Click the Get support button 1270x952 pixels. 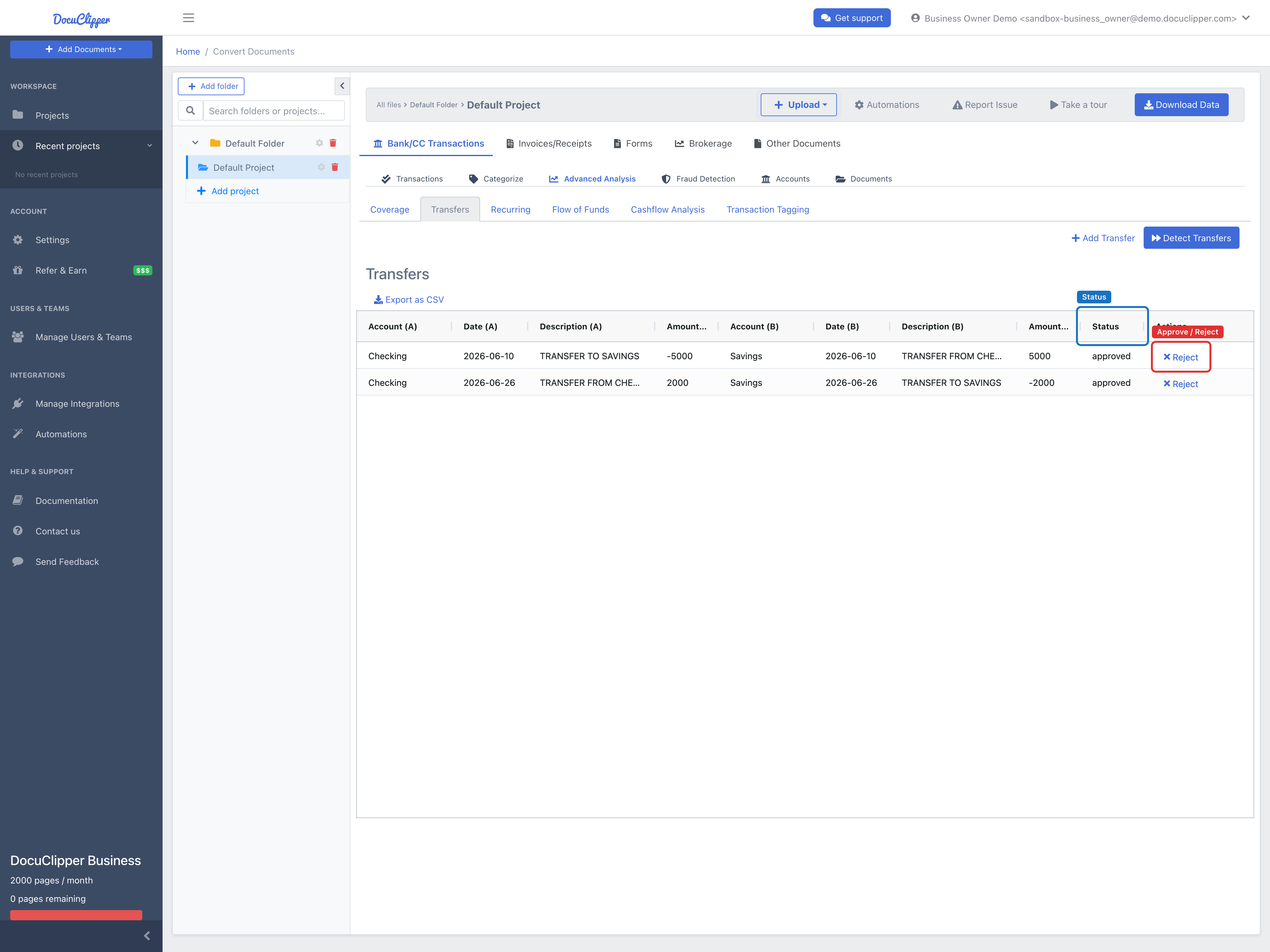coord(852,18)
